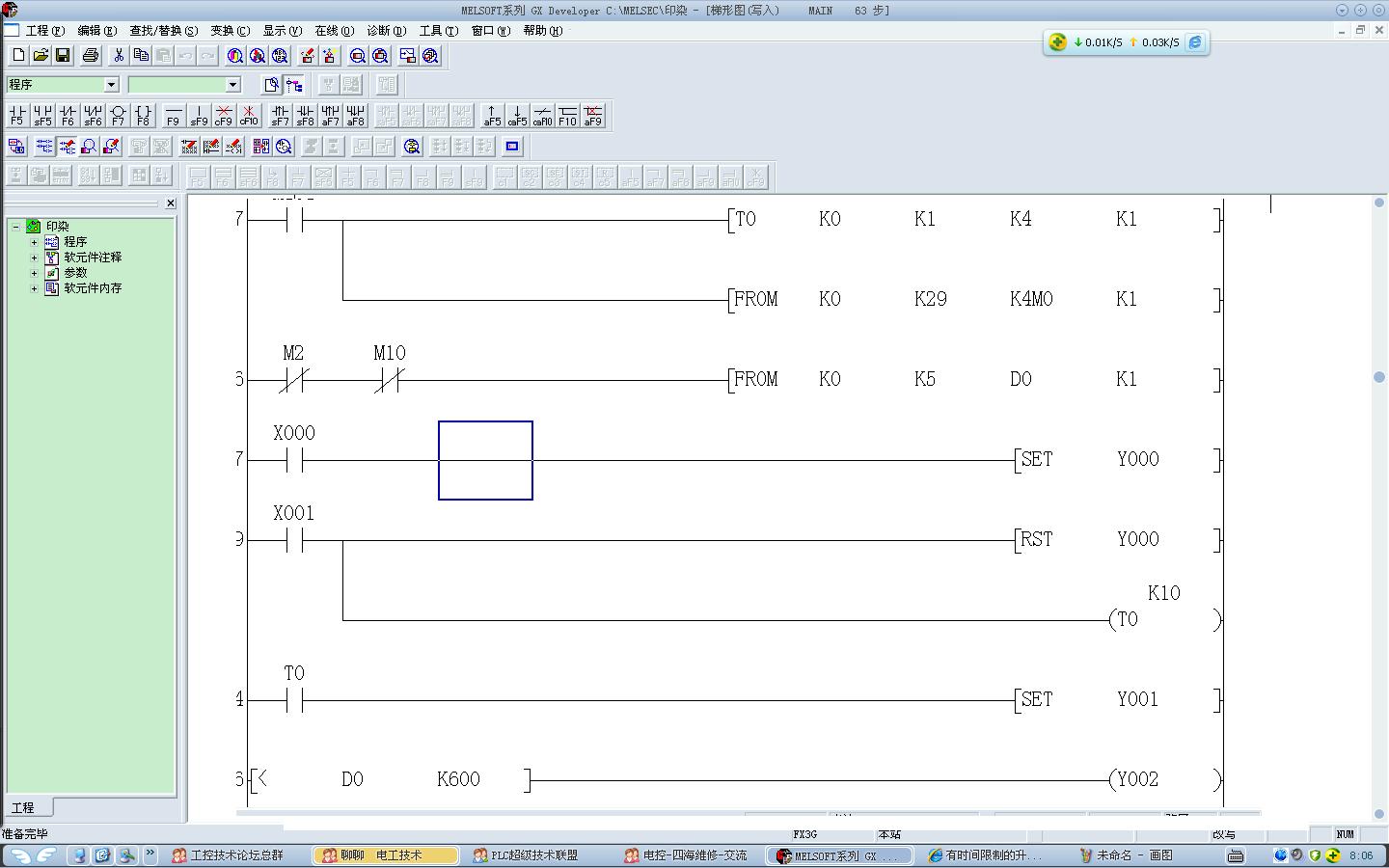Toggle the project data list view button
Image resolution: width=1389 pixels, height=868 pixels.
[x=294, y=85]
